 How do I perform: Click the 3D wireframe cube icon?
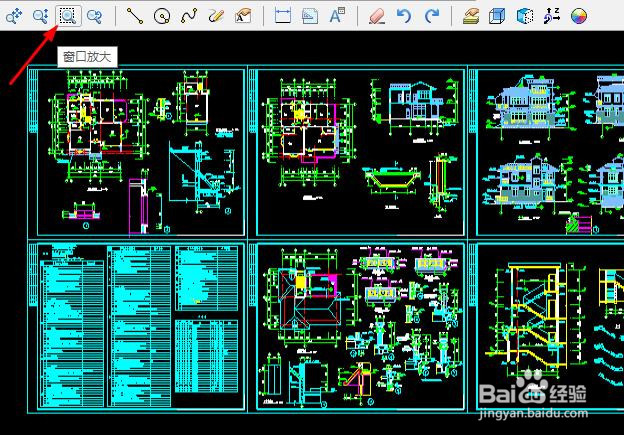[497, 16]
